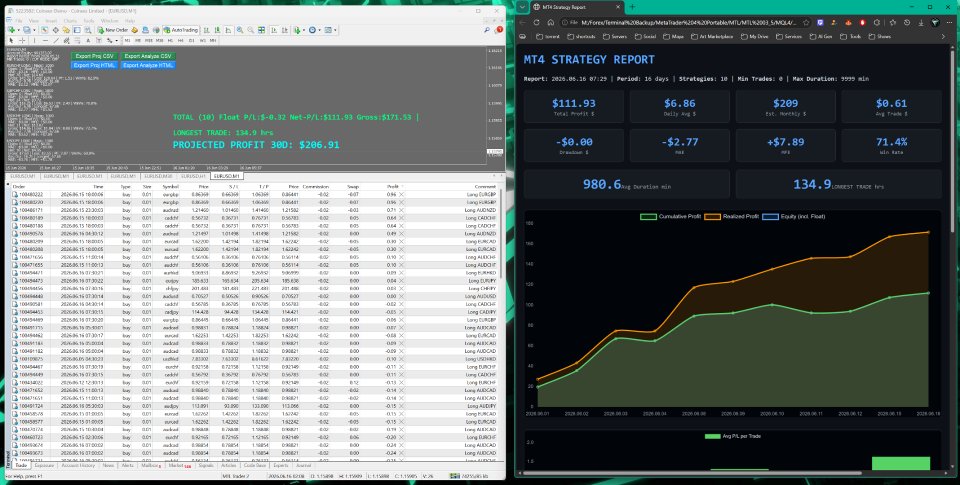Image resolution: width=960 pixels, height=485 pixels.
Task: Click Export Analyze CSV button
Action: [148, 56]
